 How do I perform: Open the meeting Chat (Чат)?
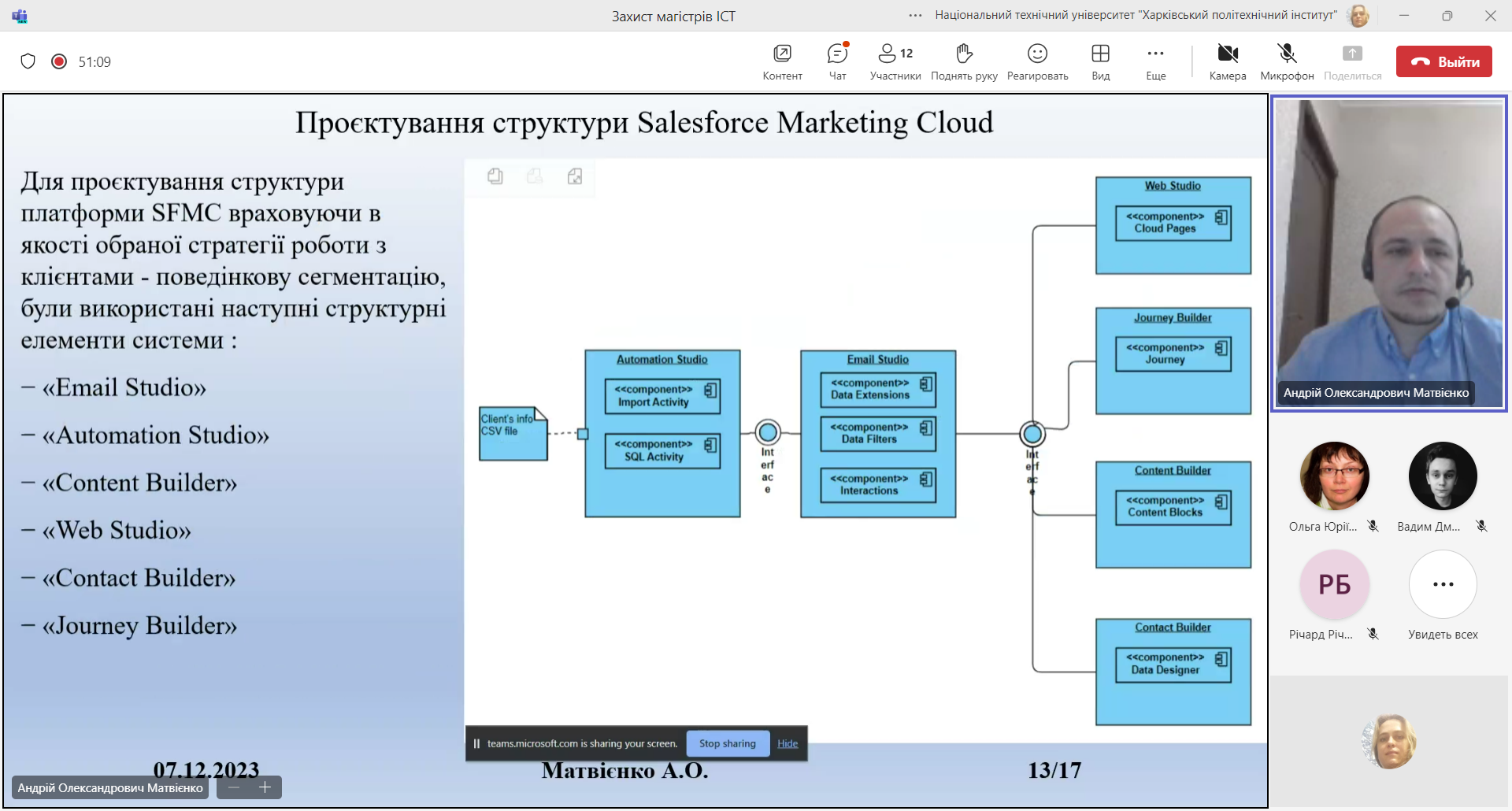(x=837, y=61)
